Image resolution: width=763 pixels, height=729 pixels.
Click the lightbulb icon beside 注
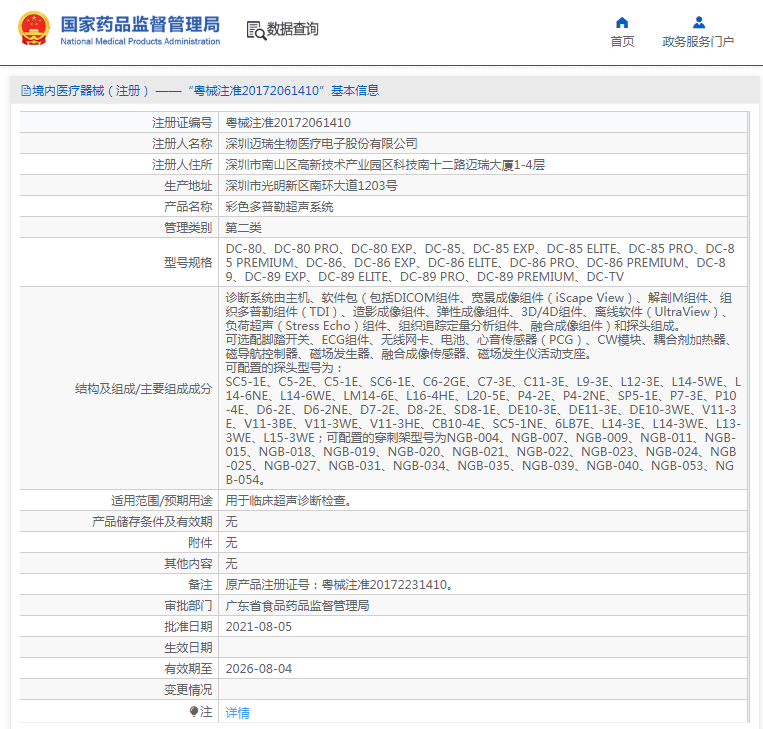pos(194,711)
